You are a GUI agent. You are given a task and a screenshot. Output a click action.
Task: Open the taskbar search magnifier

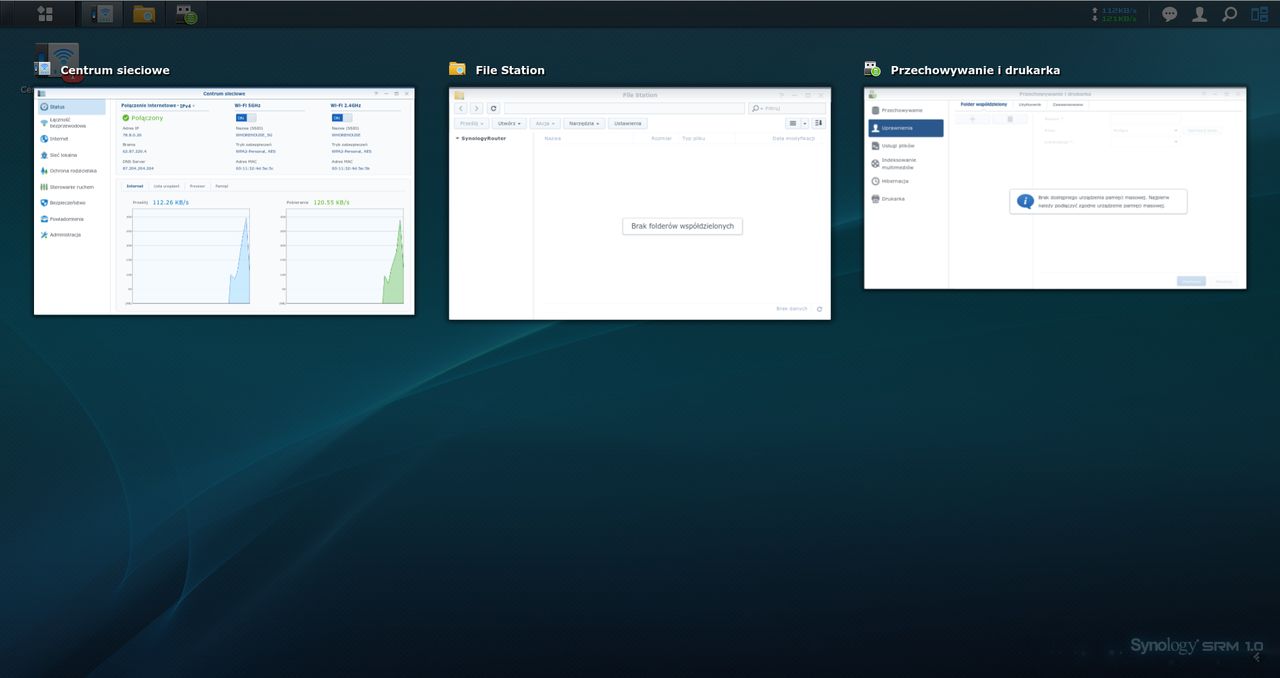pos(1230,14)
